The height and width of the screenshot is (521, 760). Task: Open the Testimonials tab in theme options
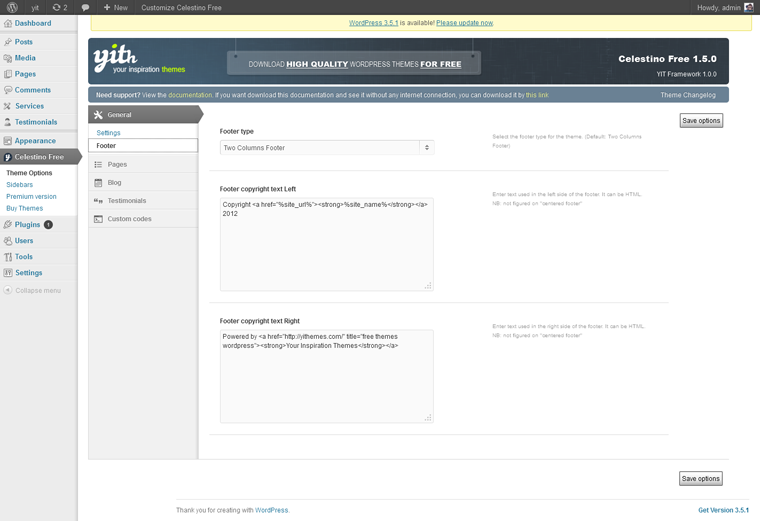(x=143, y=201)
